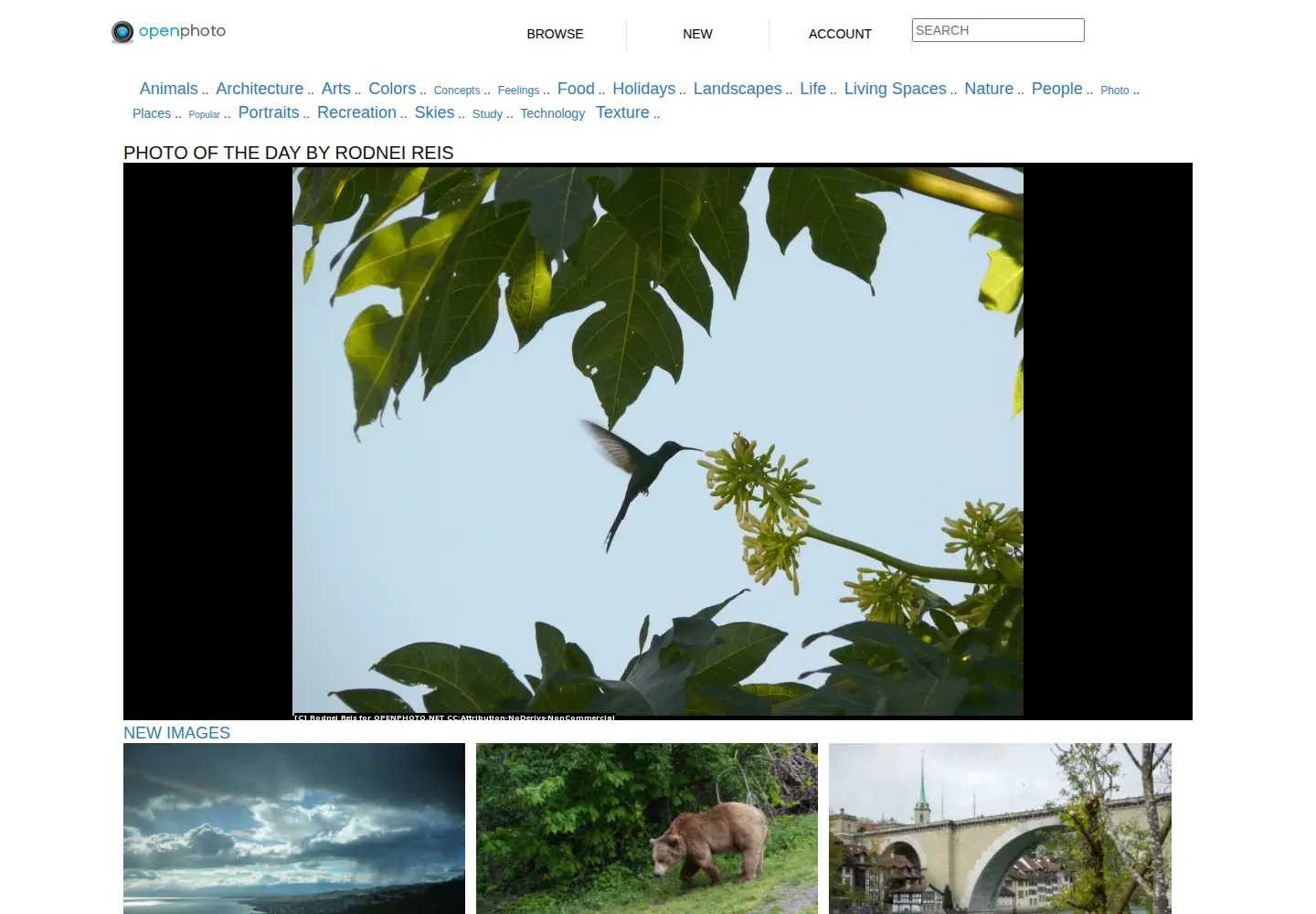Open the Landscapes category
Screen dimensions: 1316x914
coord(738,89)
